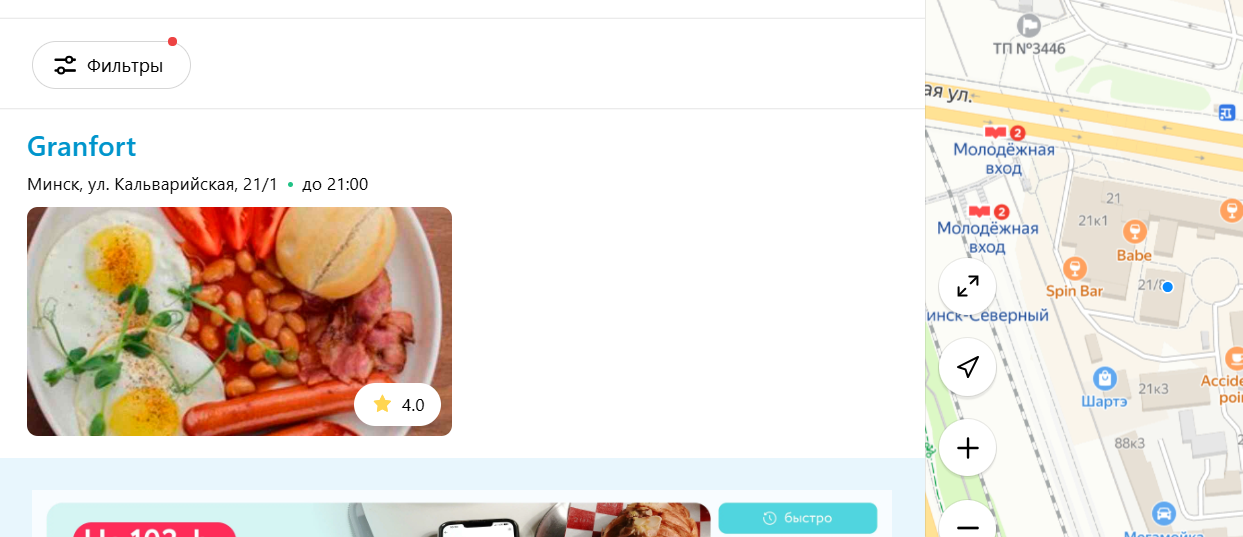
Task: Select the Babe bar map marker
Action: pyautogui.click(x=1134, y=232)
